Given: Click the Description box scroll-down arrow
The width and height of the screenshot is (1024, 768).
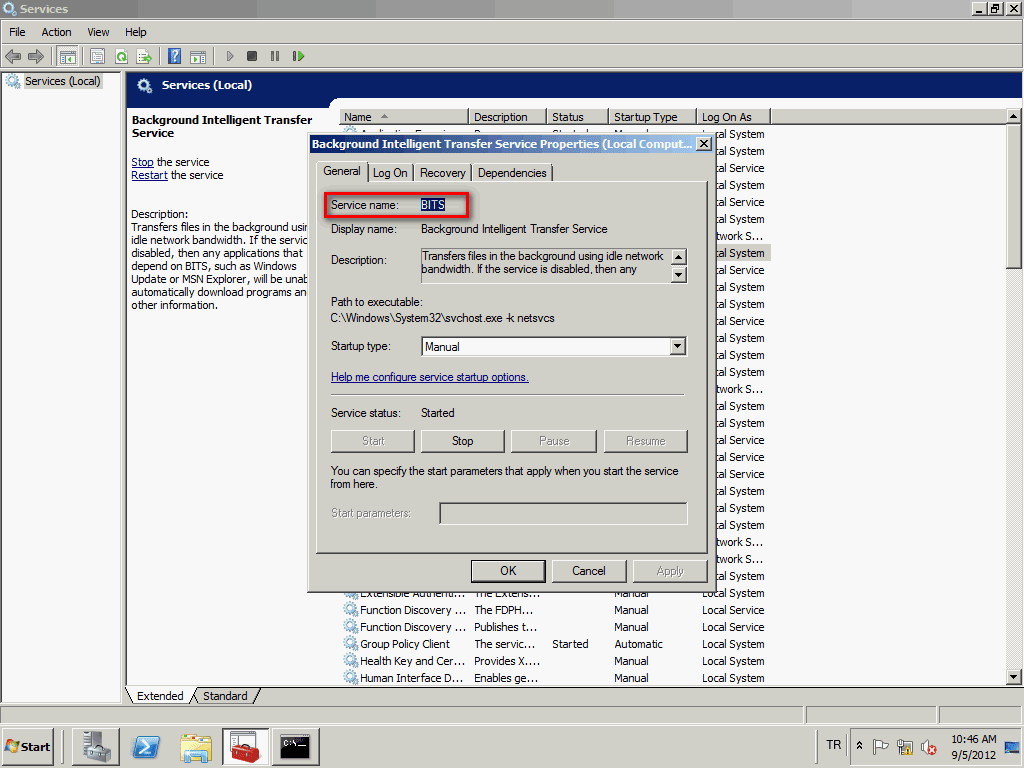Looking at the screenshot, I should [x=679, y=275].
